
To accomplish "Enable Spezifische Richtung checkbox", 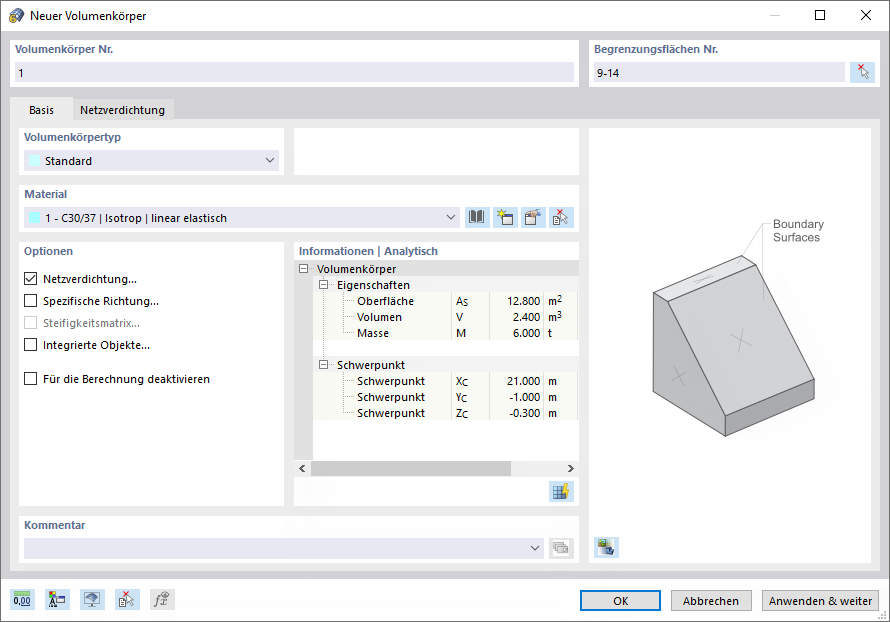I will (x=31, y=301).
